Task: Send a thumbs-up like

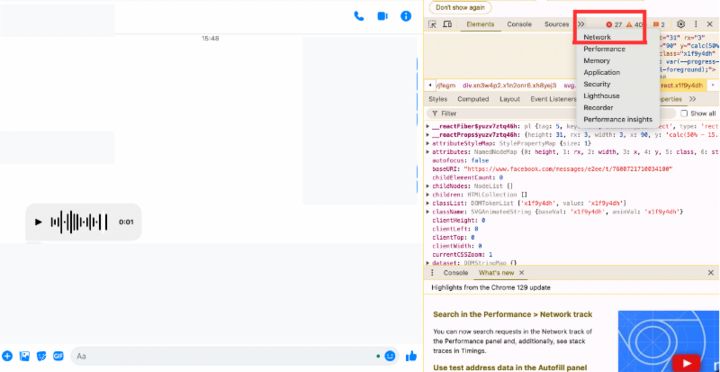Action: [411, 355]
